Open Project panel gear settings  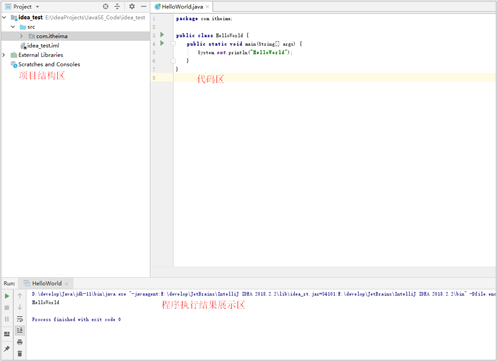point(132,6)
